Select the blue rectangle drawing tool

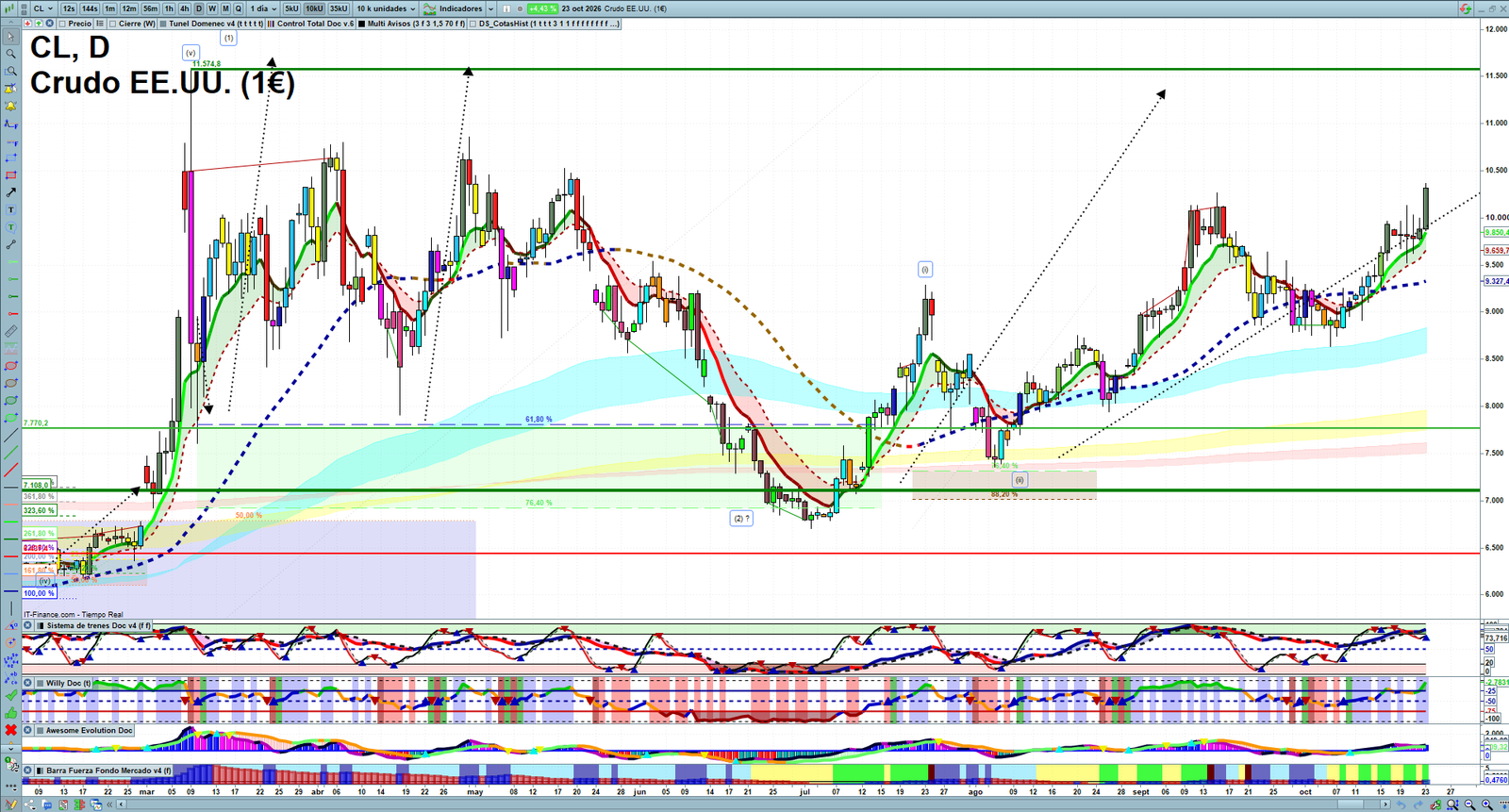(x=11, y=157)
